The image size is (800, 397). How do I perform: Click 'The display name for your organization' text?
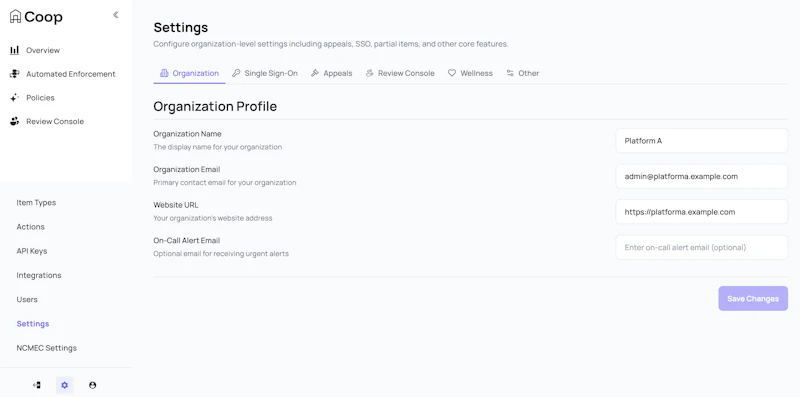tap(217, 147)
